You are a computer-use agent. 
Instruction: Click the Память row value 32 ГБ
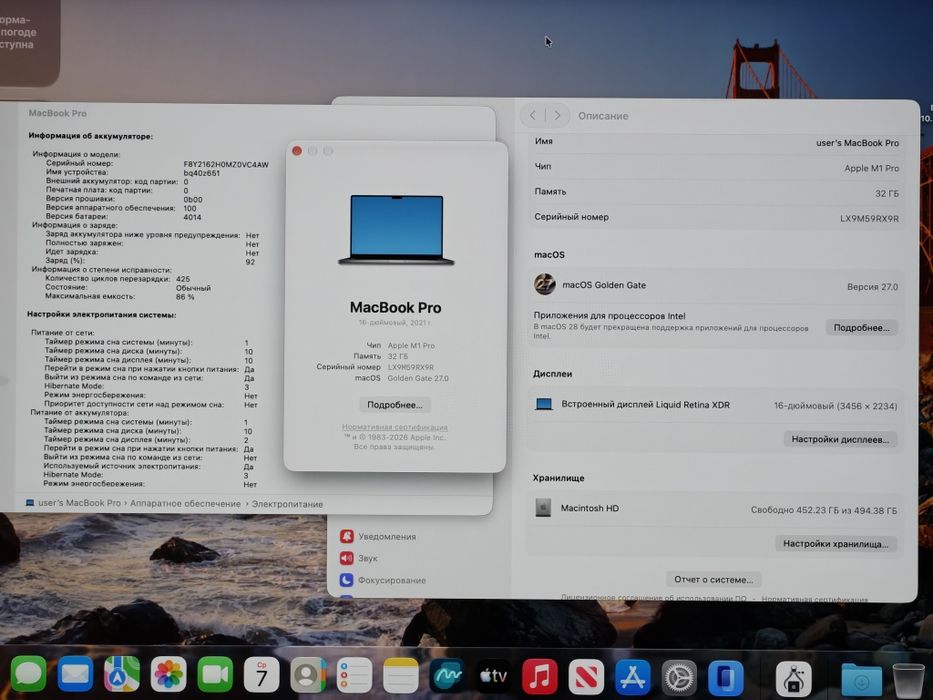tap(887, 193)
